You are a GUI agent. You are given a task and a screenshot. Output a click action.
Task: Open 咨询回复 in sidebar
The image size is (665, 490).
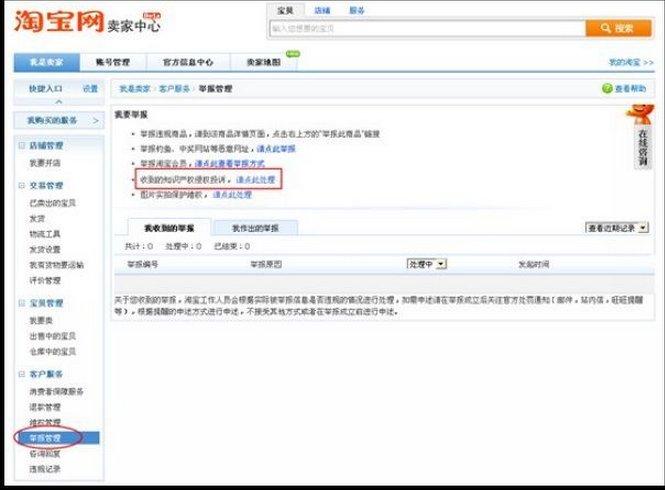click(45, 454)
